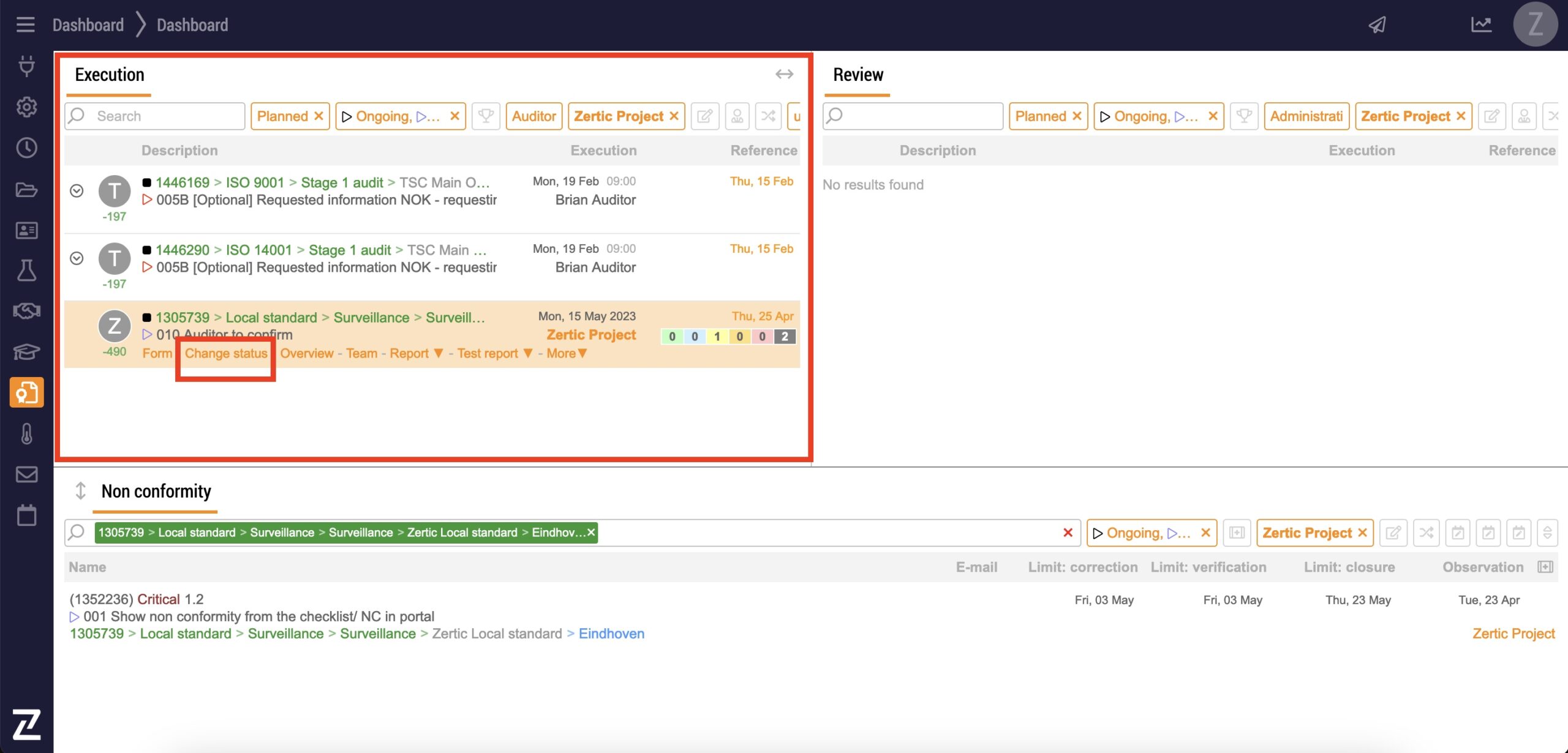Open the More dropdown in the Surveillance row
Image resolution: width=1568 pixels, height=753 pixels.
[x=567, y=353]
